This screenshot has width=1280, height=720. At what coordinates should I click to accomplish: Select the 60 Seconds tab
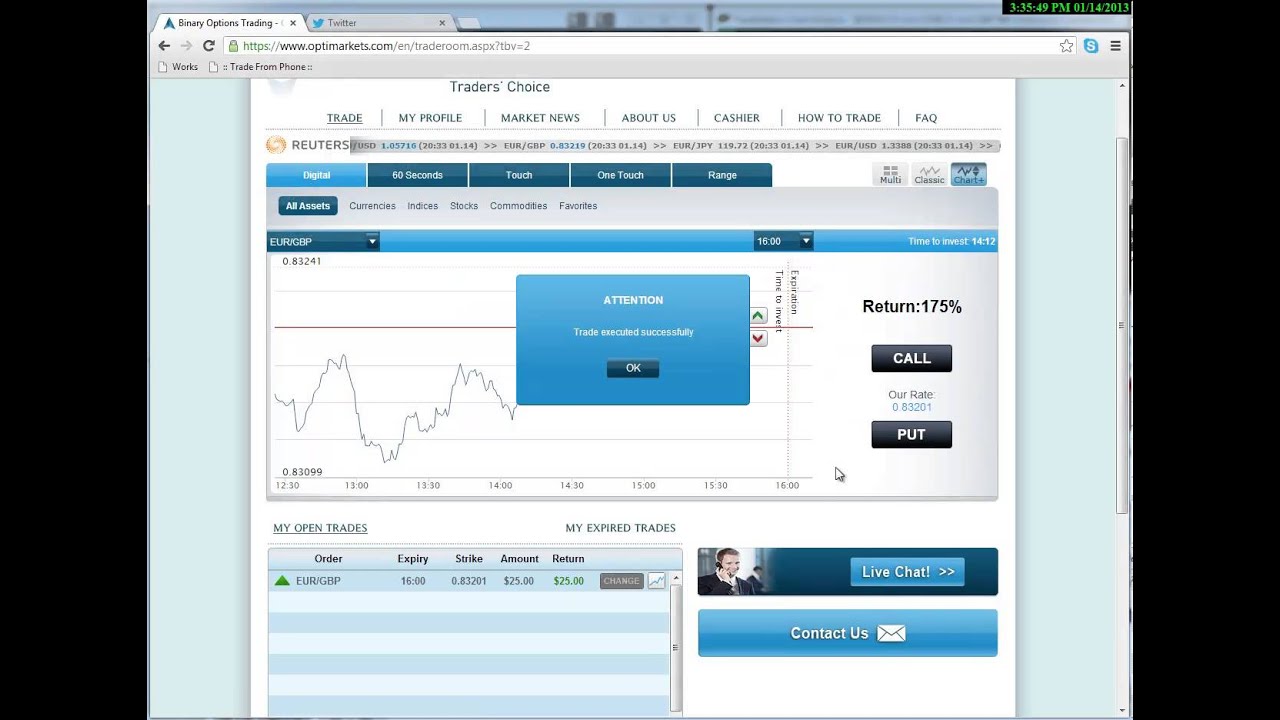pos(417,175)
